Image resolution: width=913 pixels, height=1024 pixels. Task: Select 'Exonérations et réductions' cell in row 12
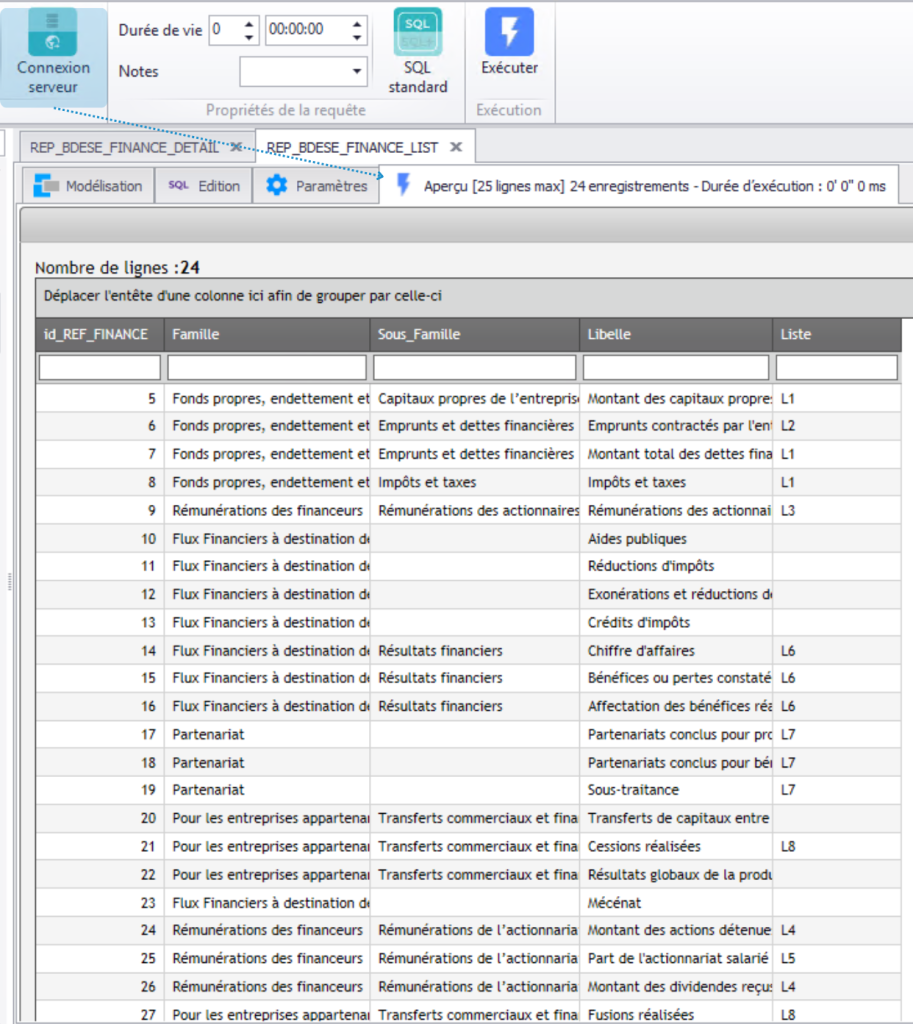click(676, 594)
